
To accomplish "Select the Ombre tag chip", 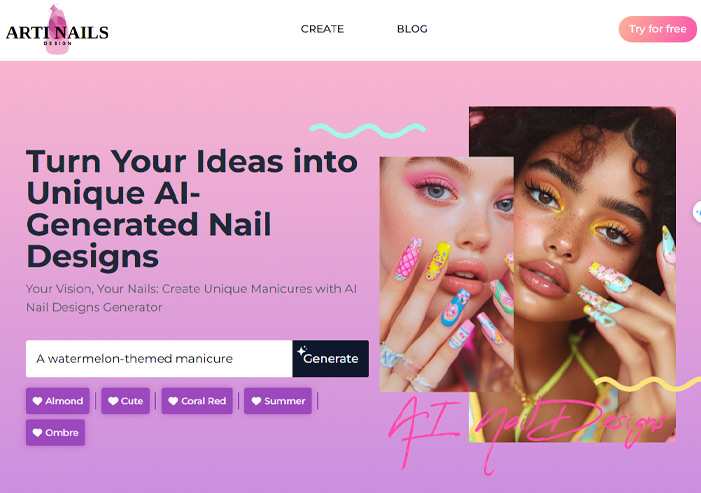I will (55, 432).
